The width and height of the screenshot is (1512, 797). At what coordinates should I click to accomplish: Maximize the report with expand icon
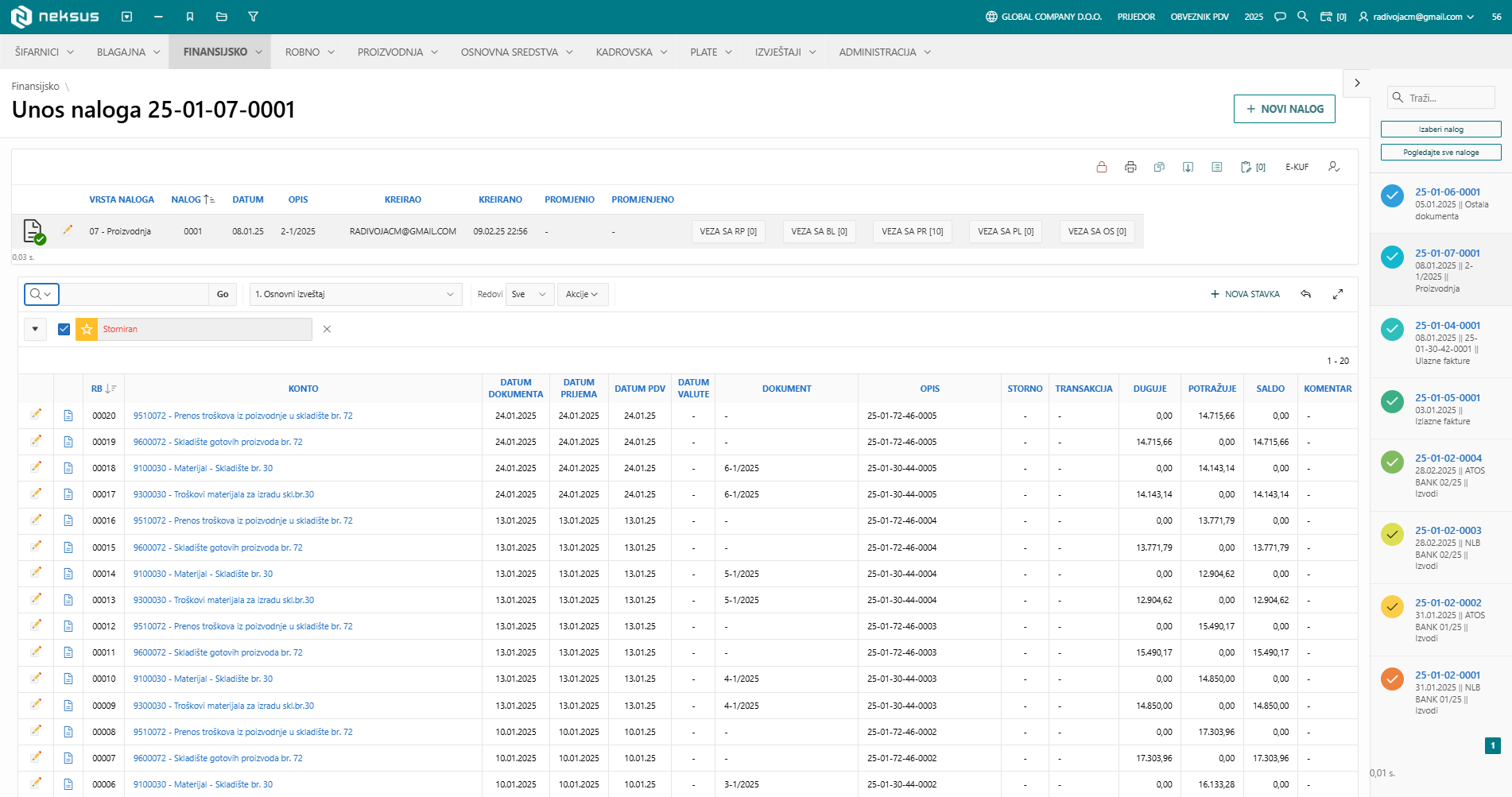[x=1338, y=294]
